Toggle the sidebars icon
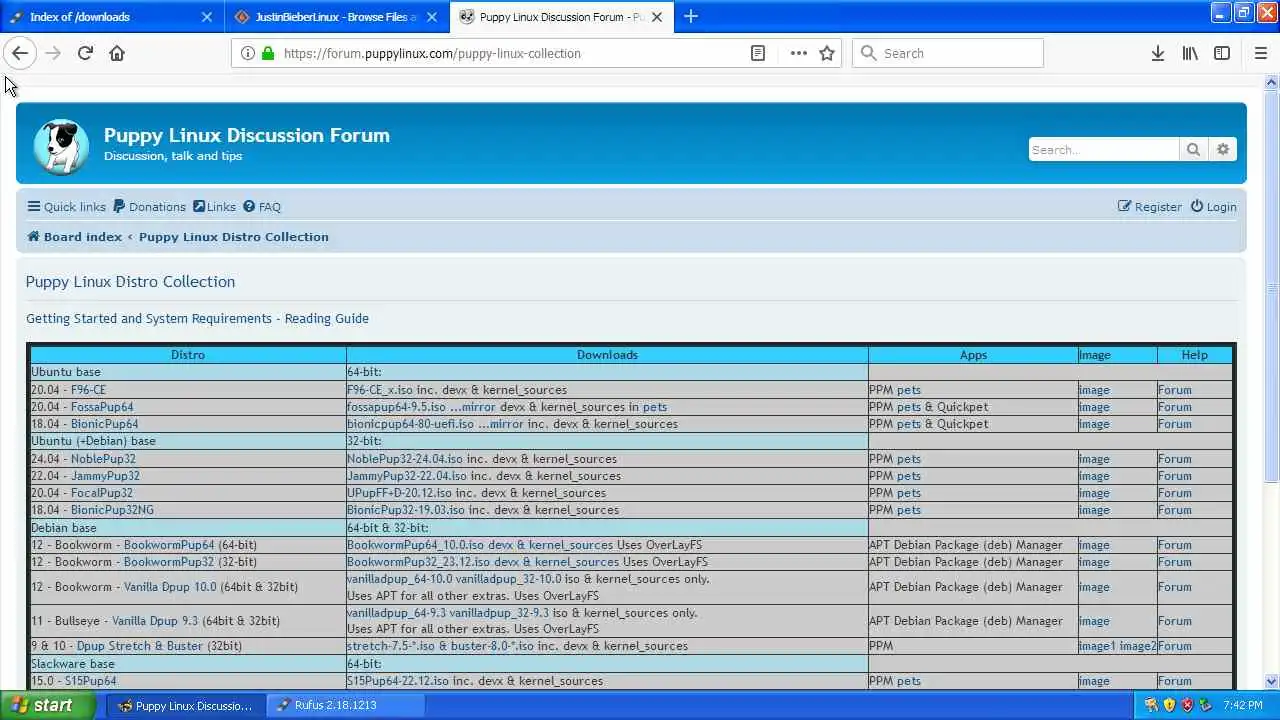The height and width of the screenshot is (720, 1280). (x=1222, y=53)
